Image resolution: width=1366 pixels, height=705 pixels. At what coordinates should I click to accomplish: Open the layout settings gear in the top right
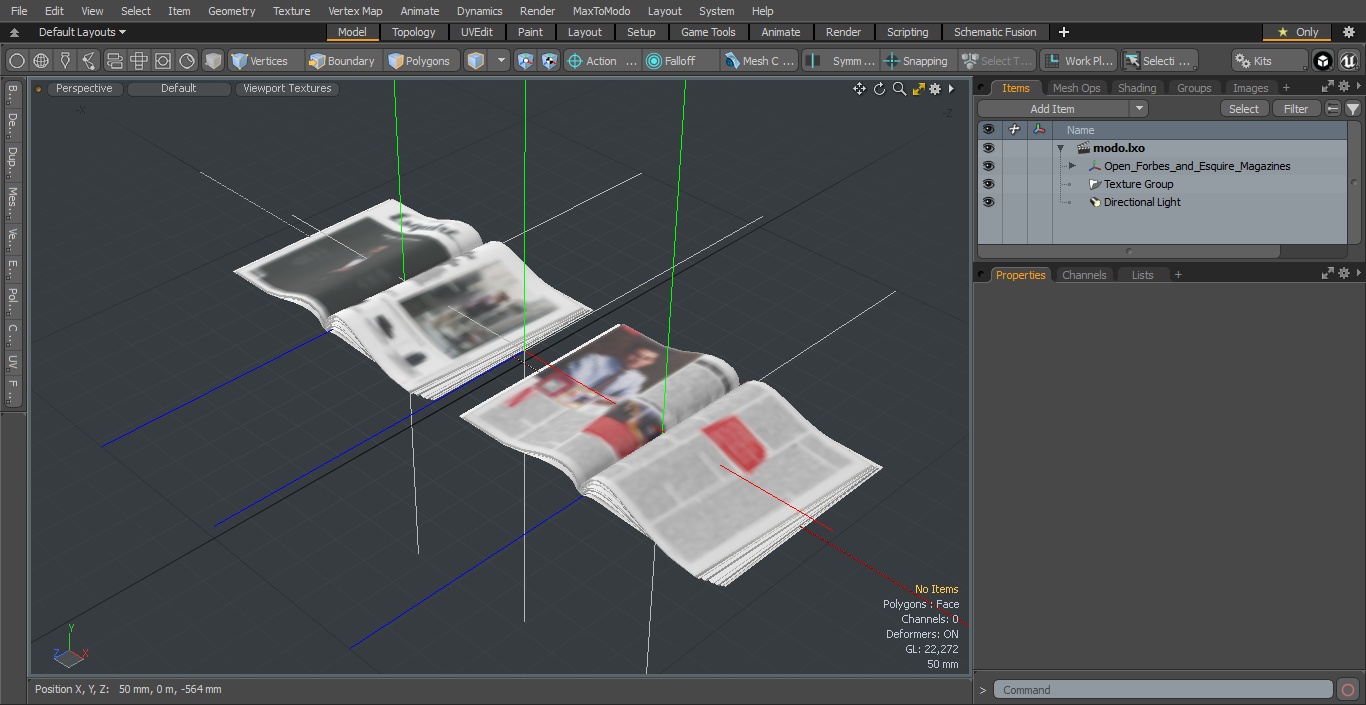click(x=1349, y=32)
